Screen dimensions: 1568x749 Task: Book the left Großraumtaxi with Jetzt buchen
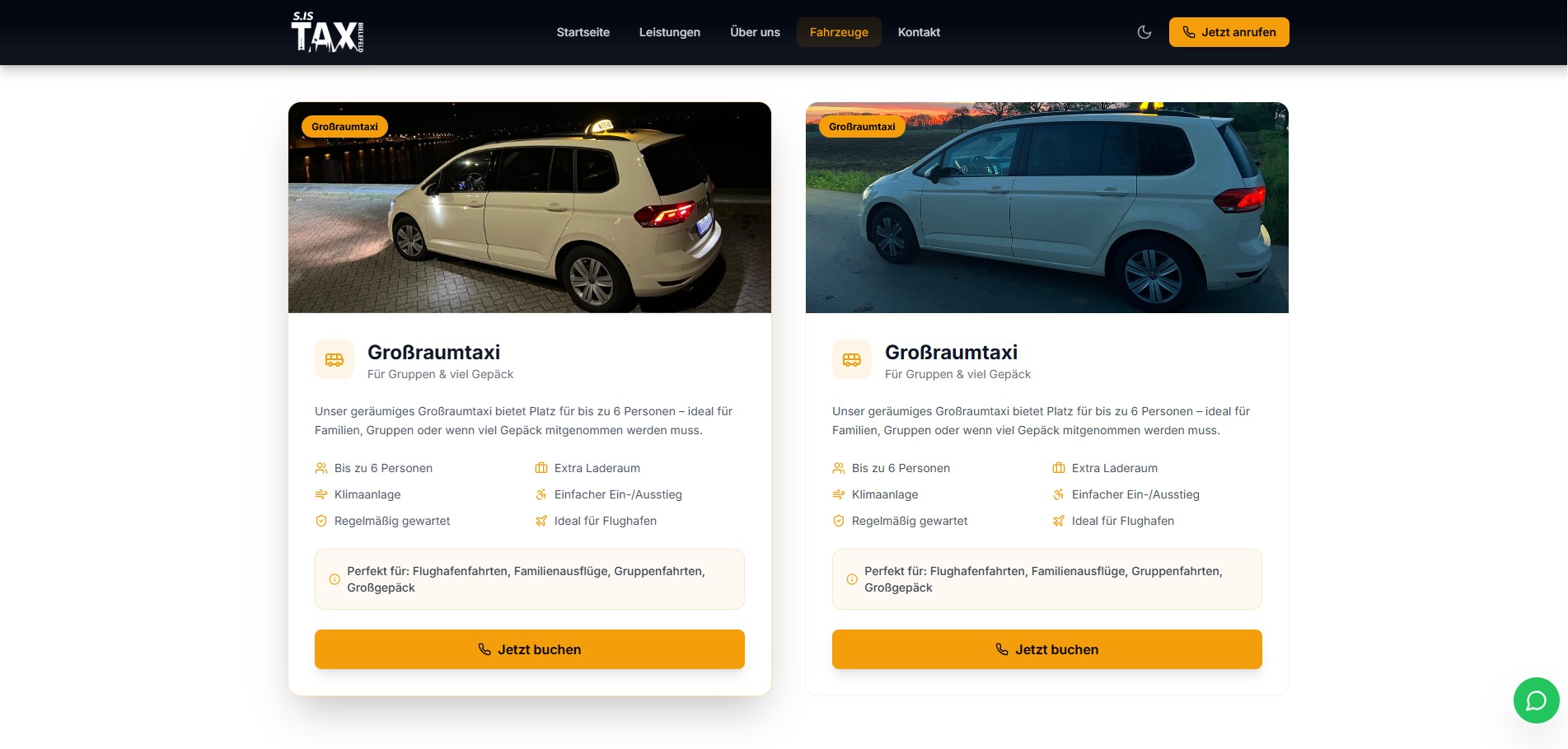[x=530, y=649]
